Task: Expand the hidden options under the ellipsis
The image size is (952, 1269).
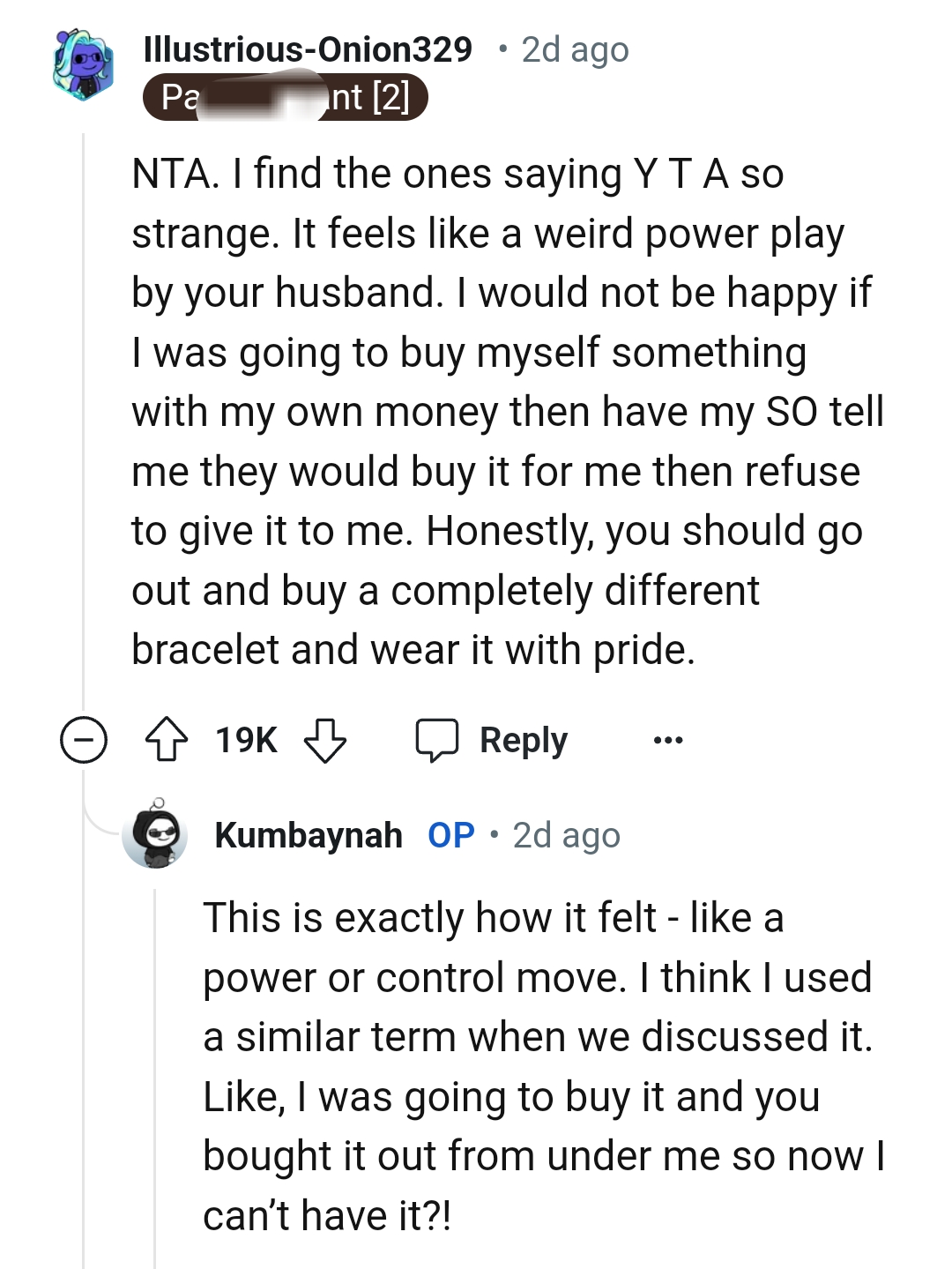Action: [667, 741]
